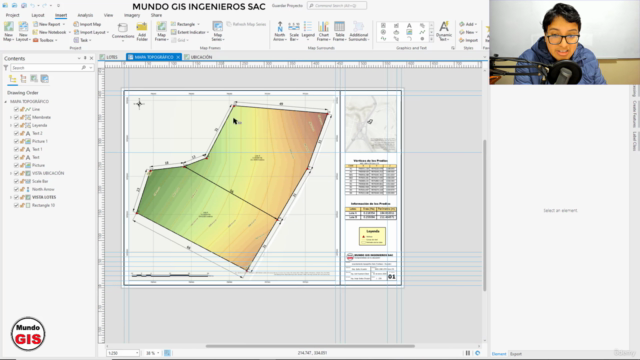Switch Contents to List By Drawing Order

[x=13, y=79]
